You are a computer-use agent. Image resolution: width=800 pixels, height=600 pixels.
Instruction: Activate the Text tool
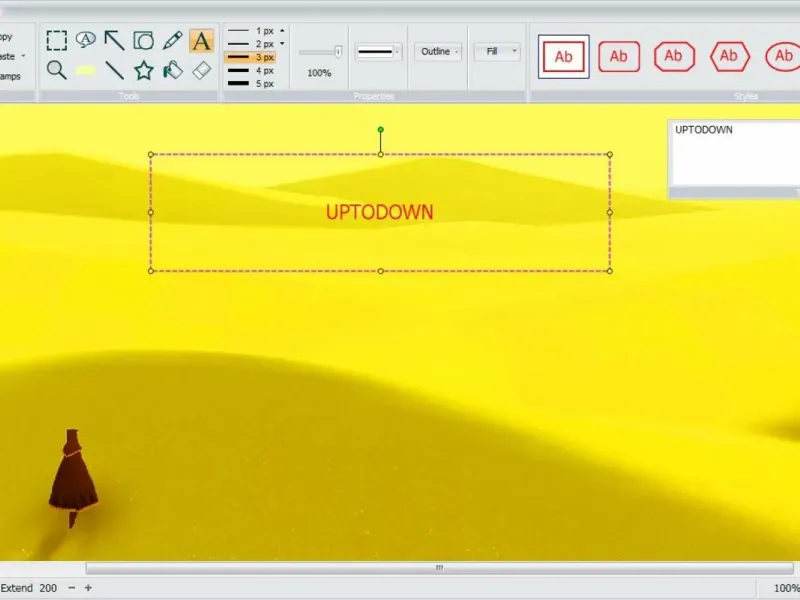coord(202,41)
